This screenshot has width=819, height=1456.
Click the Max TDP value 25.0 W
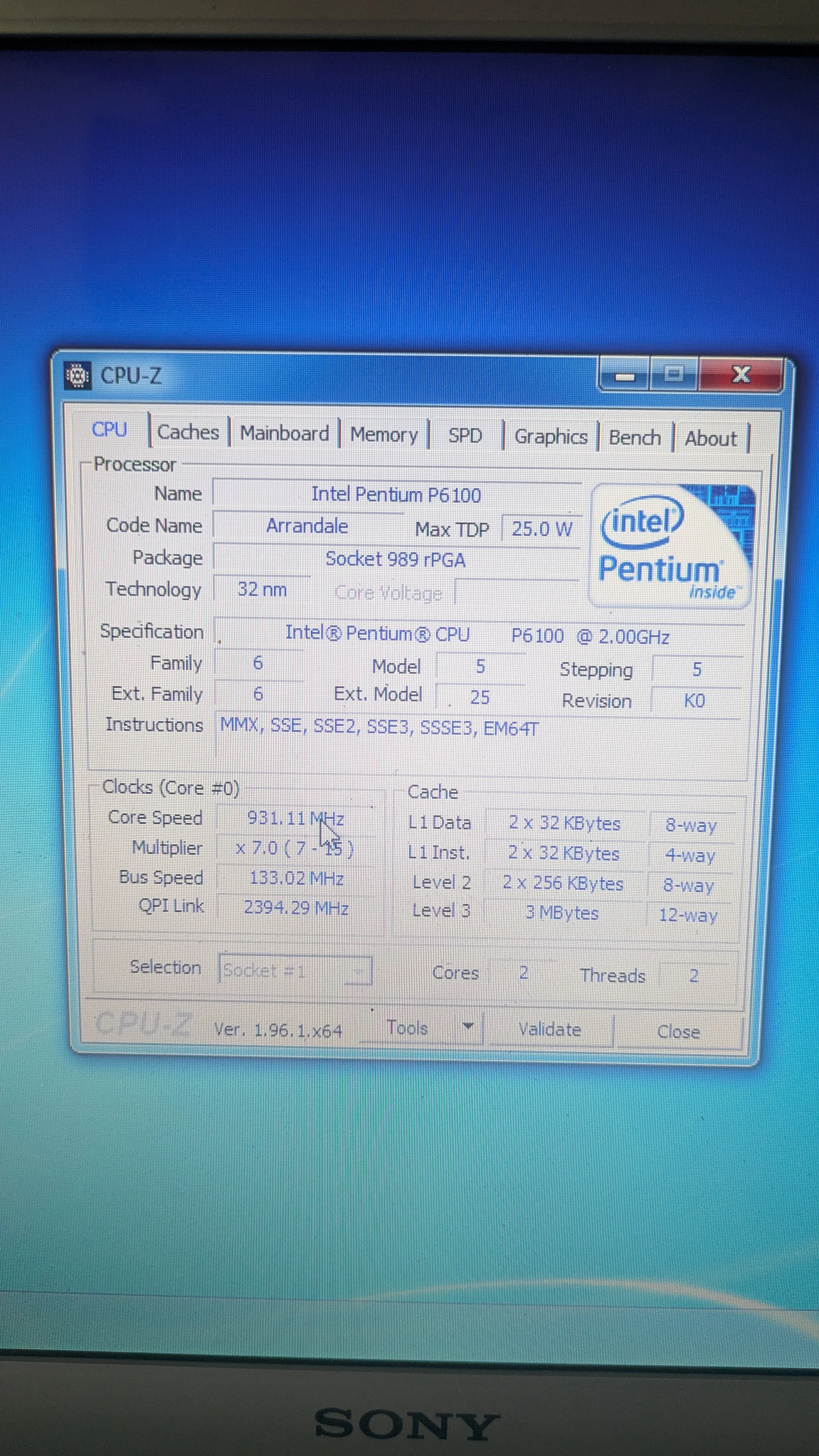point(541,530)
